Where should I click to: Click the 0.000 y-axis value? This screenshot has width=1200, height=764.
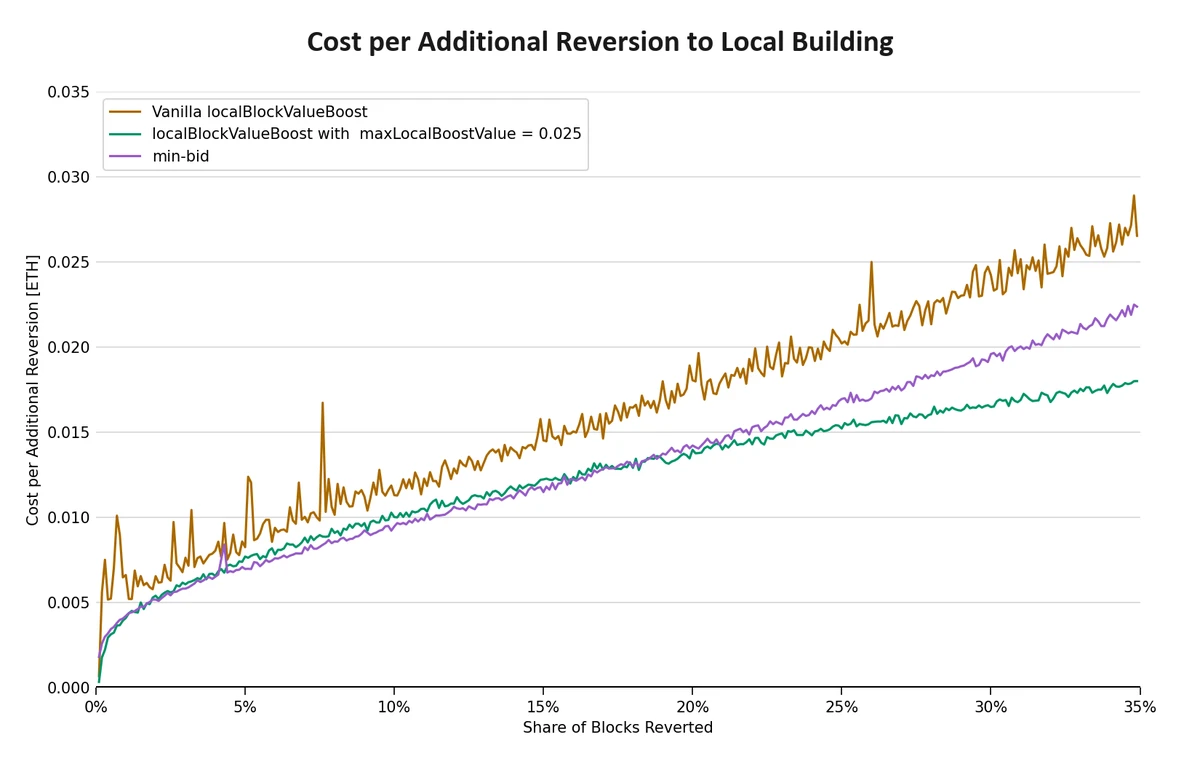(x=67, y=688)
